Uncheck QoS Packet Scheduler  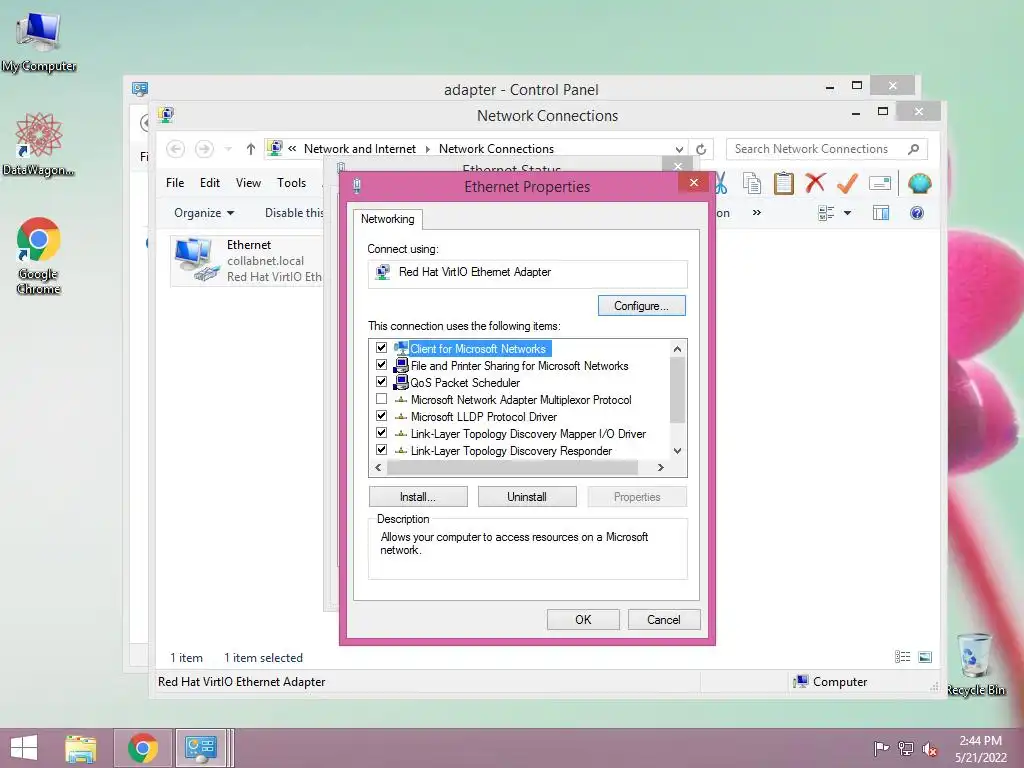point(381,381)
